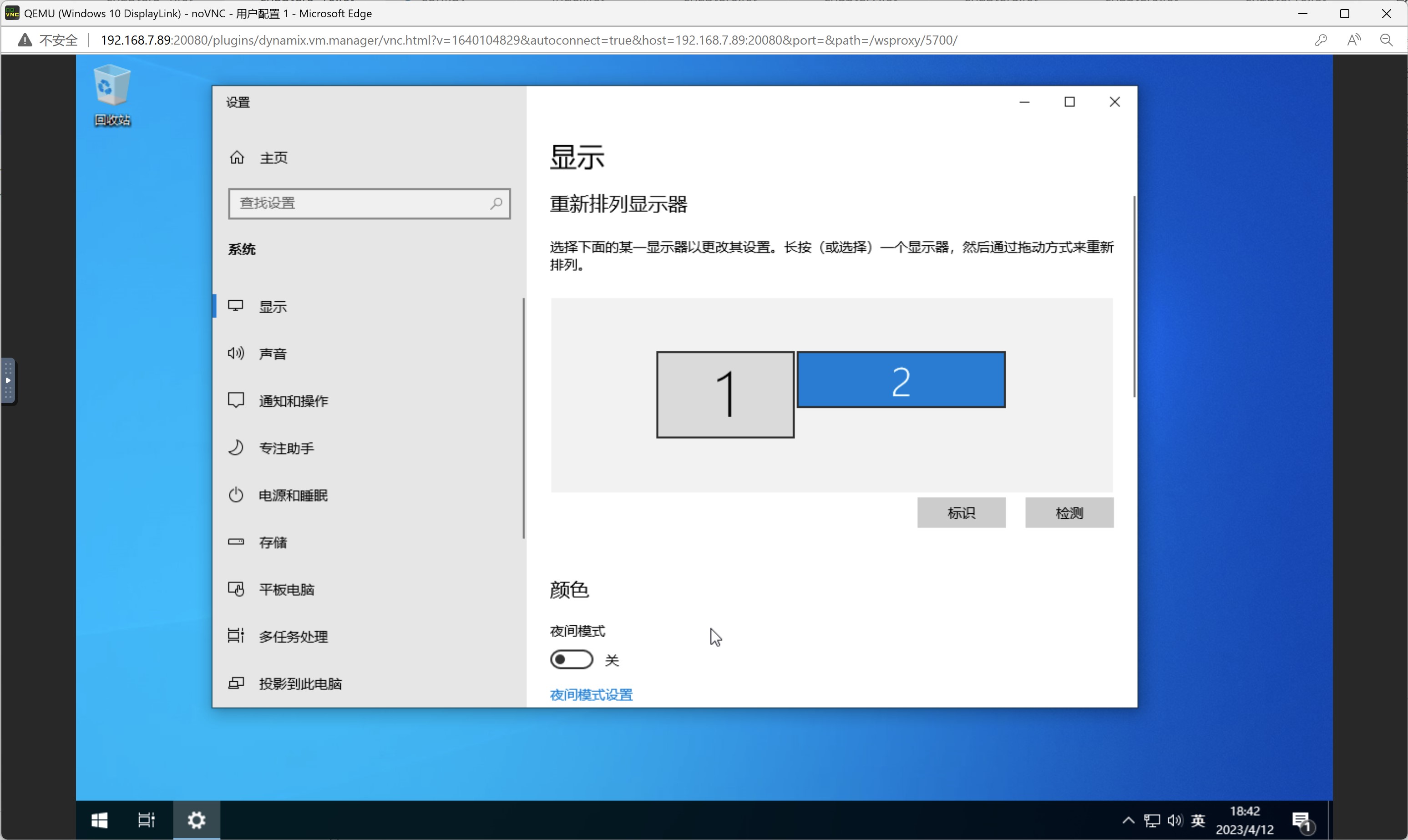Open the Sound (声音) settings
Screen dimensions: 1408x840
click(273, 354)
